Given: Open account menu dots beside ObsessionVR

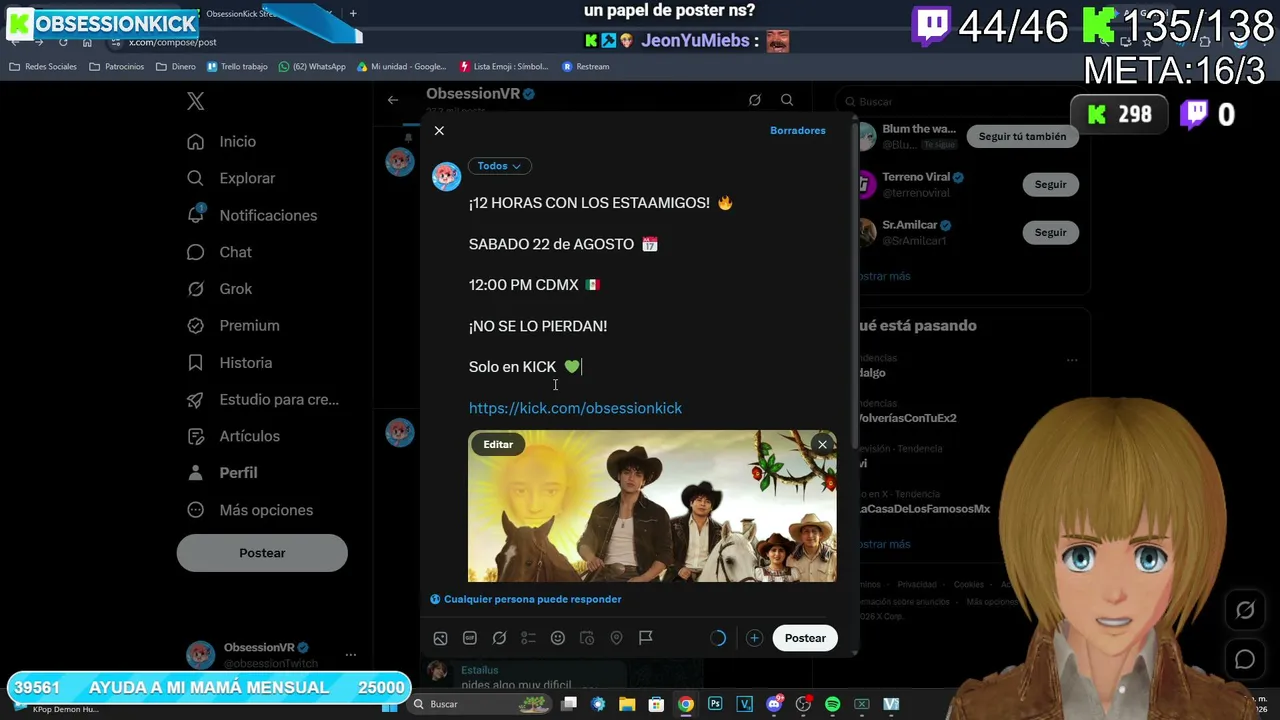Looking at the screenshot, I should (351, 655).
